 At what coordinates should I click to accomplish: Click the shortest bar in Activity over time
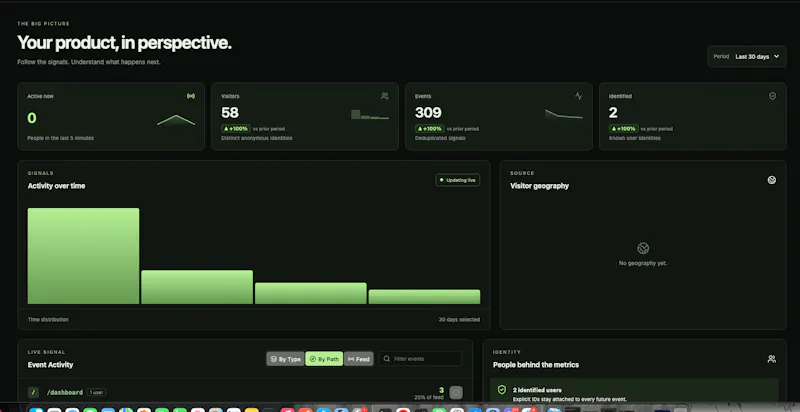[x=424, y=297]
